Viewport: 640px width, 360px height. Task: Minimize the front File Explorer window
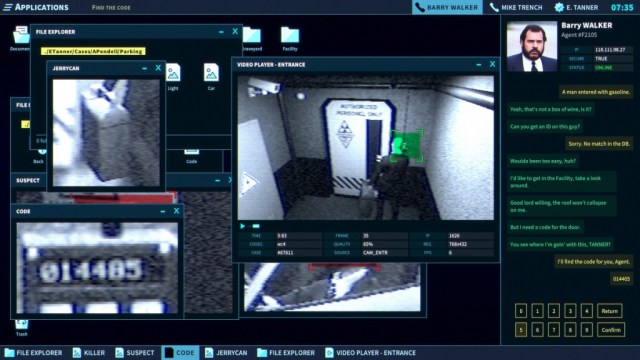221,31
